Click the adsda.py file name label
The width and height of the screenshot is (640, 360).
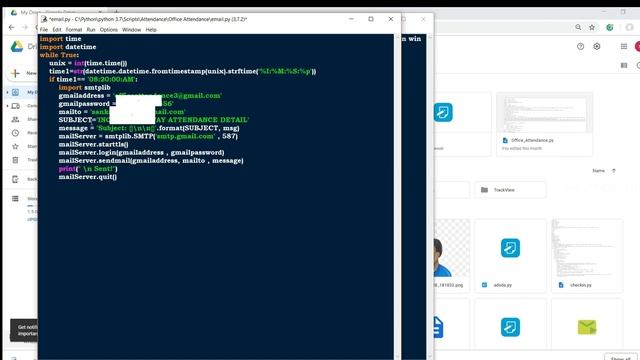pyautogui.click(x=502, y=285)
